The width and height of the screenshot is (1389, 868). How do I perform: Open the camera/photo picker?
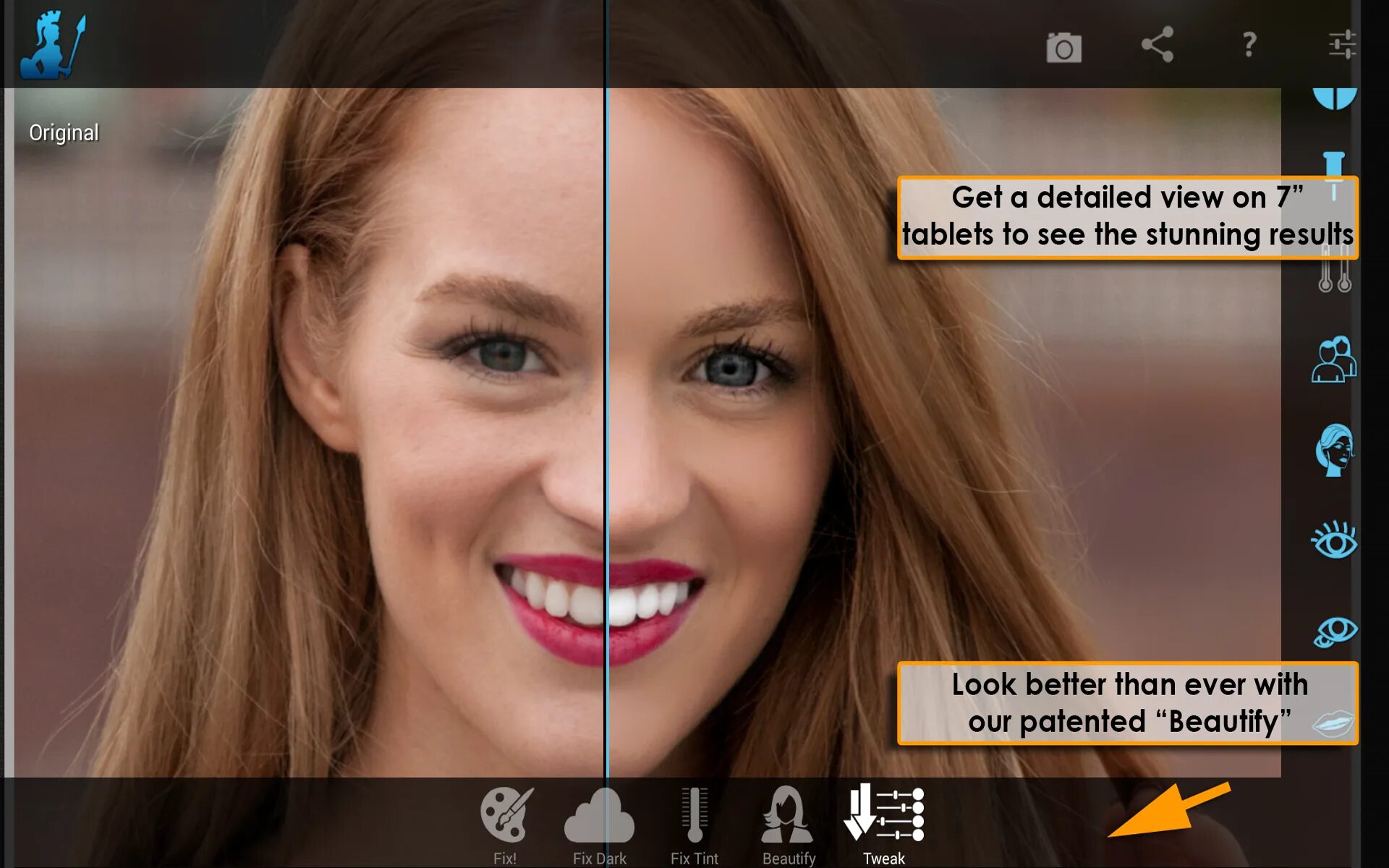tap(1062, 45)
